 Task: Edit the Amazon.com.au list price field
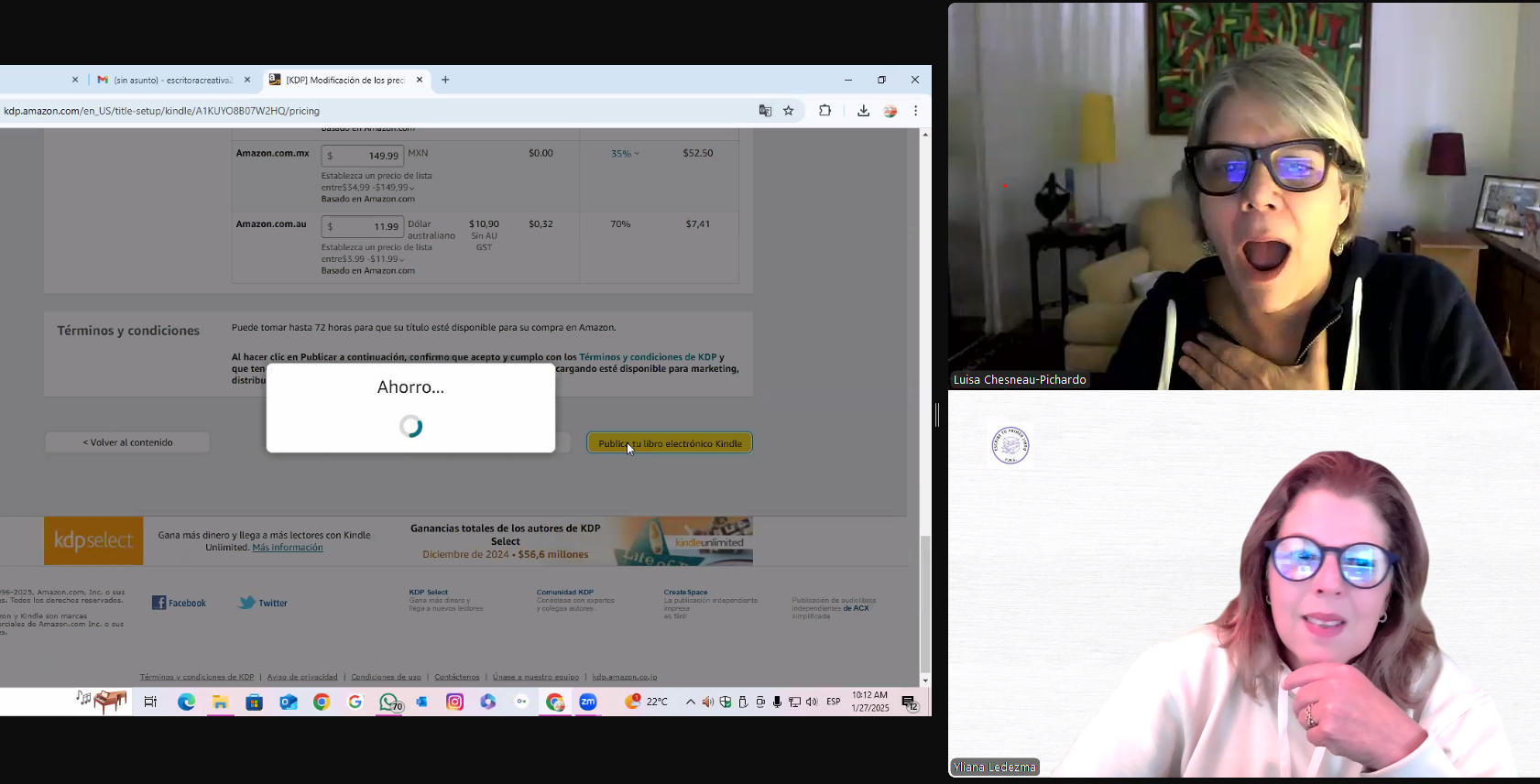362,226
